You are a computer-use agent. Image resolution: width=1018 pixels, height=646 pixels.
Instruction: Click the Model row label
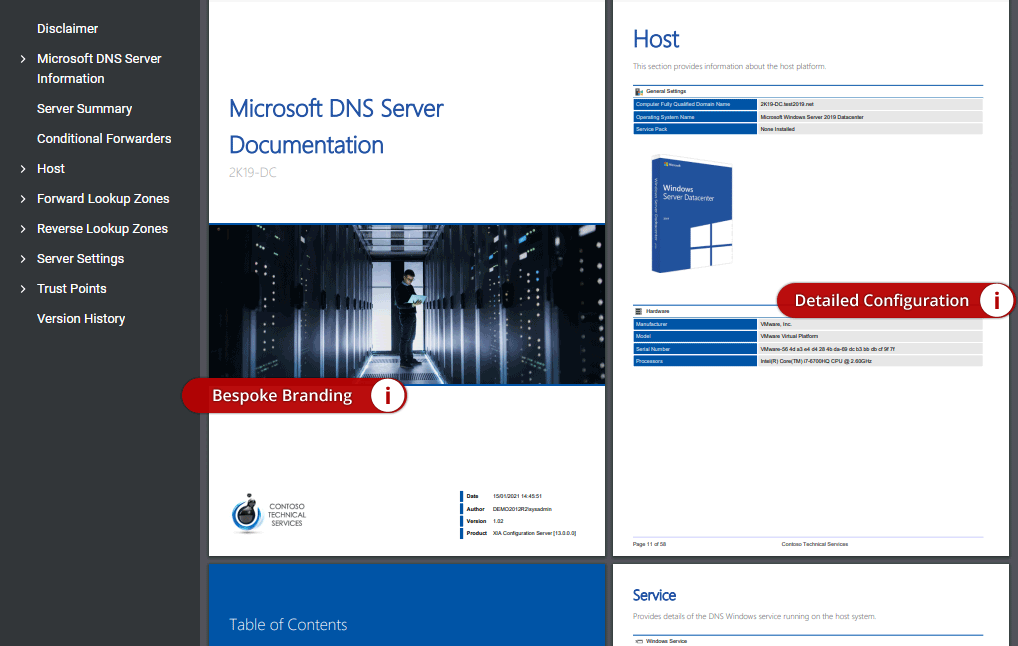coord(695,336)
